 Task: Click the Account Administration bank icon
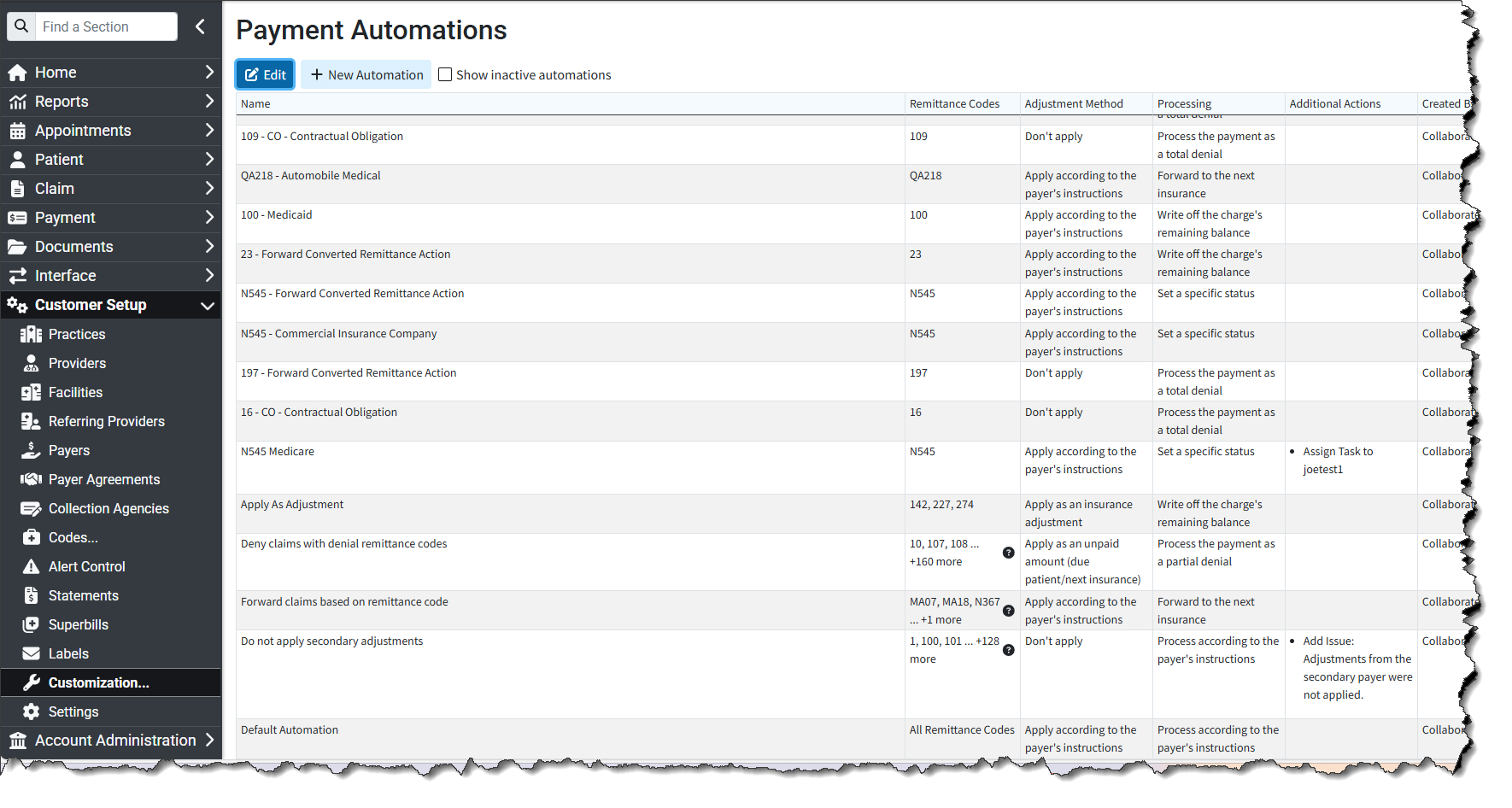[17, 741]
